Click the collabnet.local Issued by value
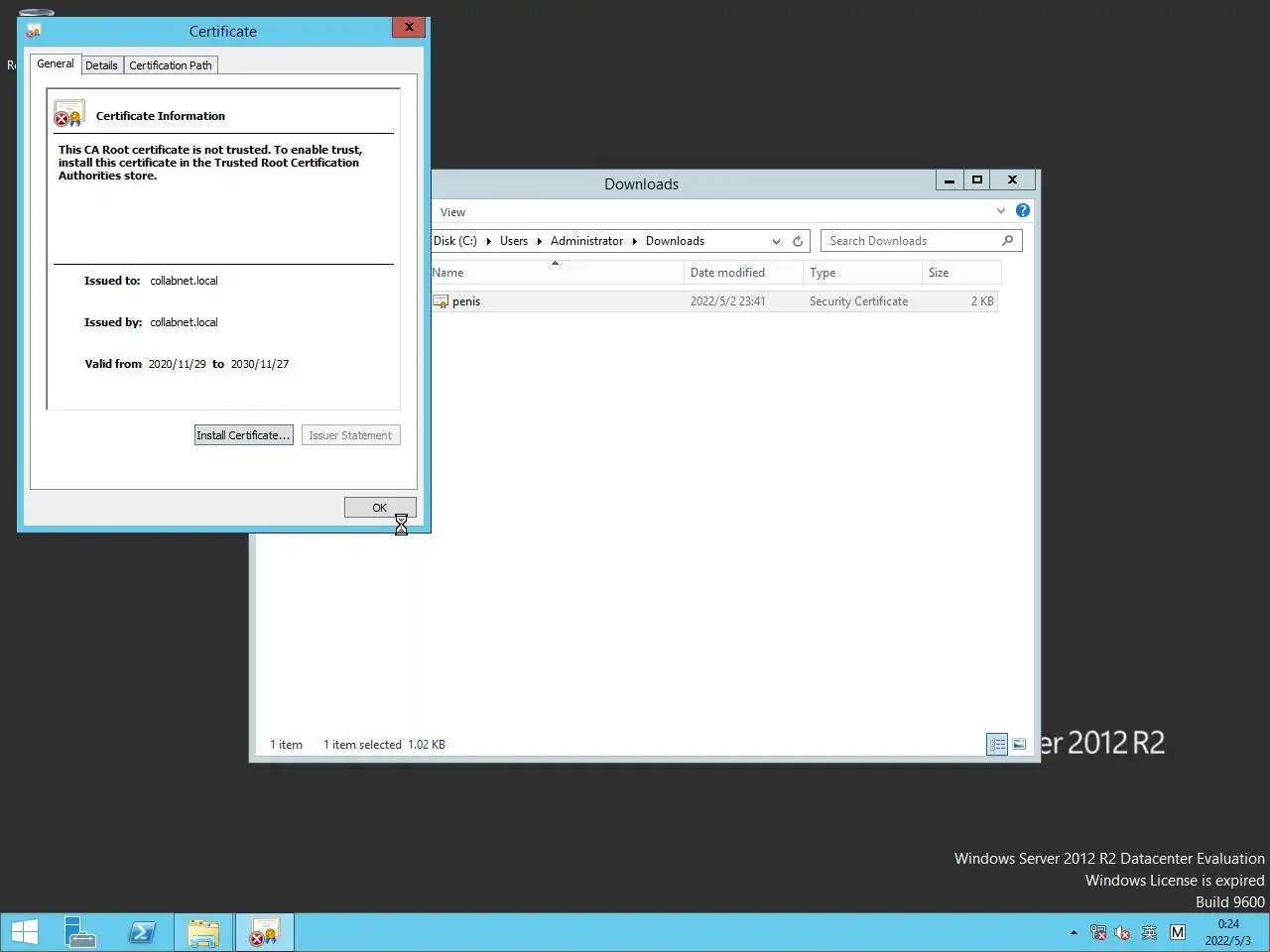 pos(184,322)
